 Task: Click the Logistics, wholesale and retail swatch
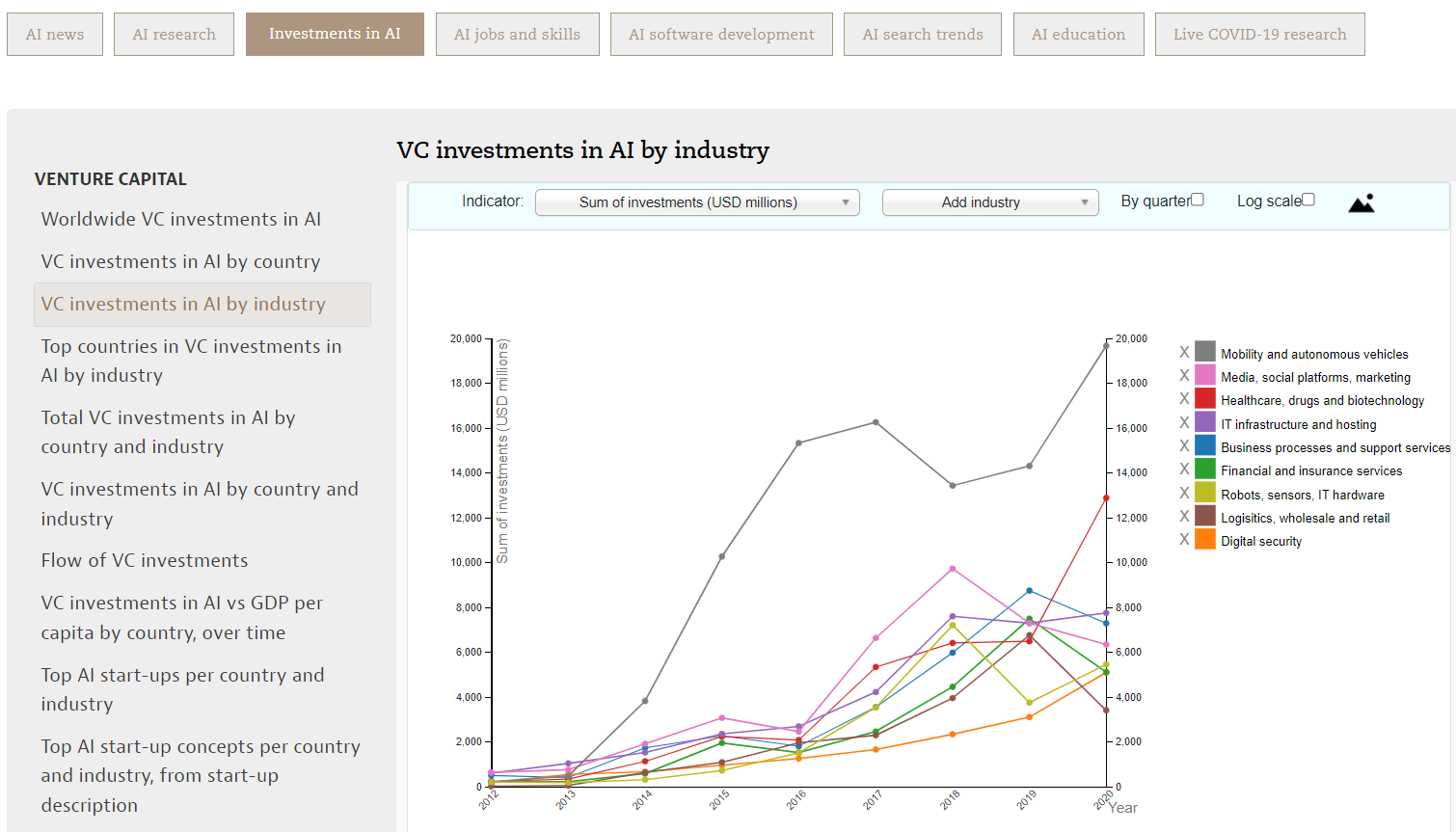click(1205, 516)
